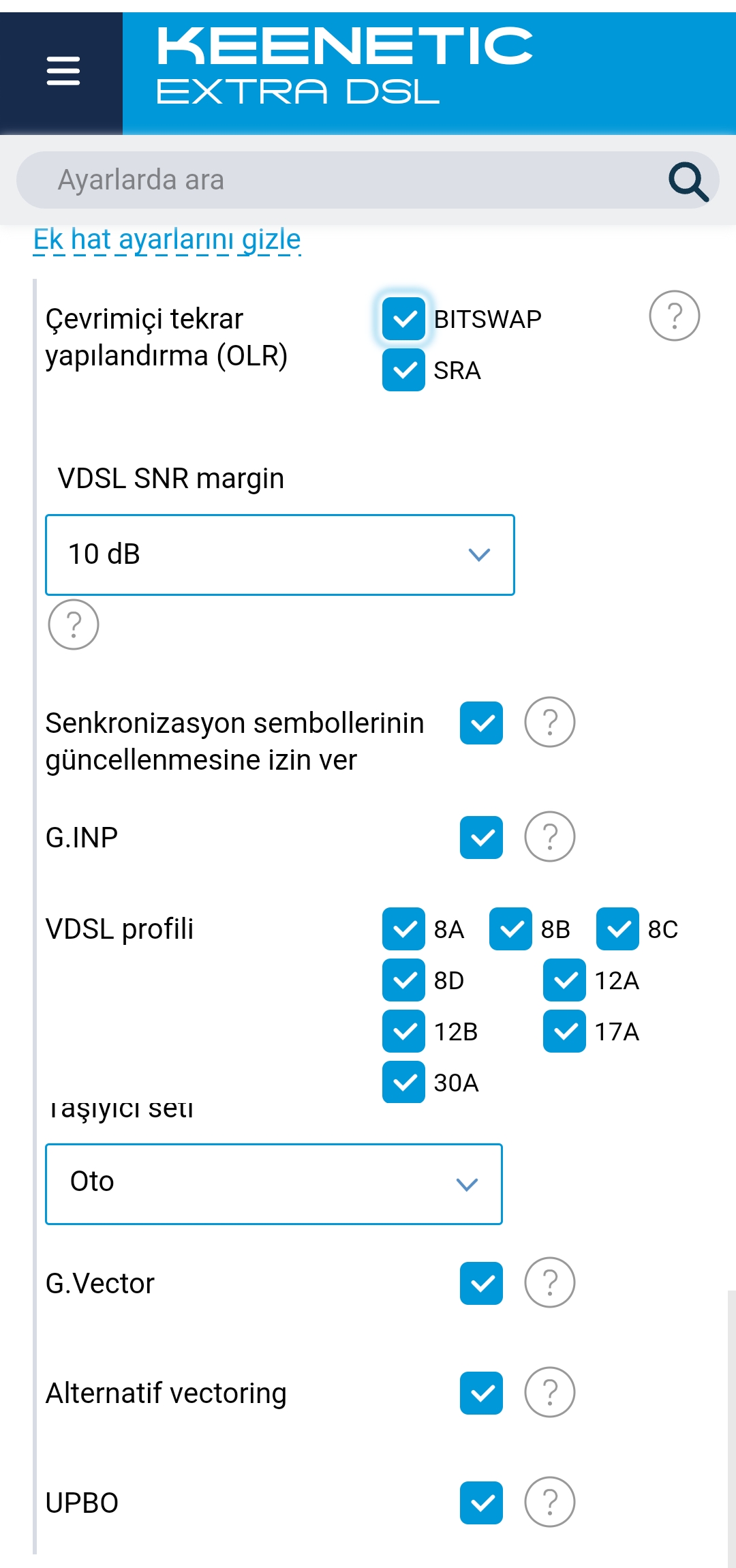Disable the G.INP checkbox

(x=481, y=837)
